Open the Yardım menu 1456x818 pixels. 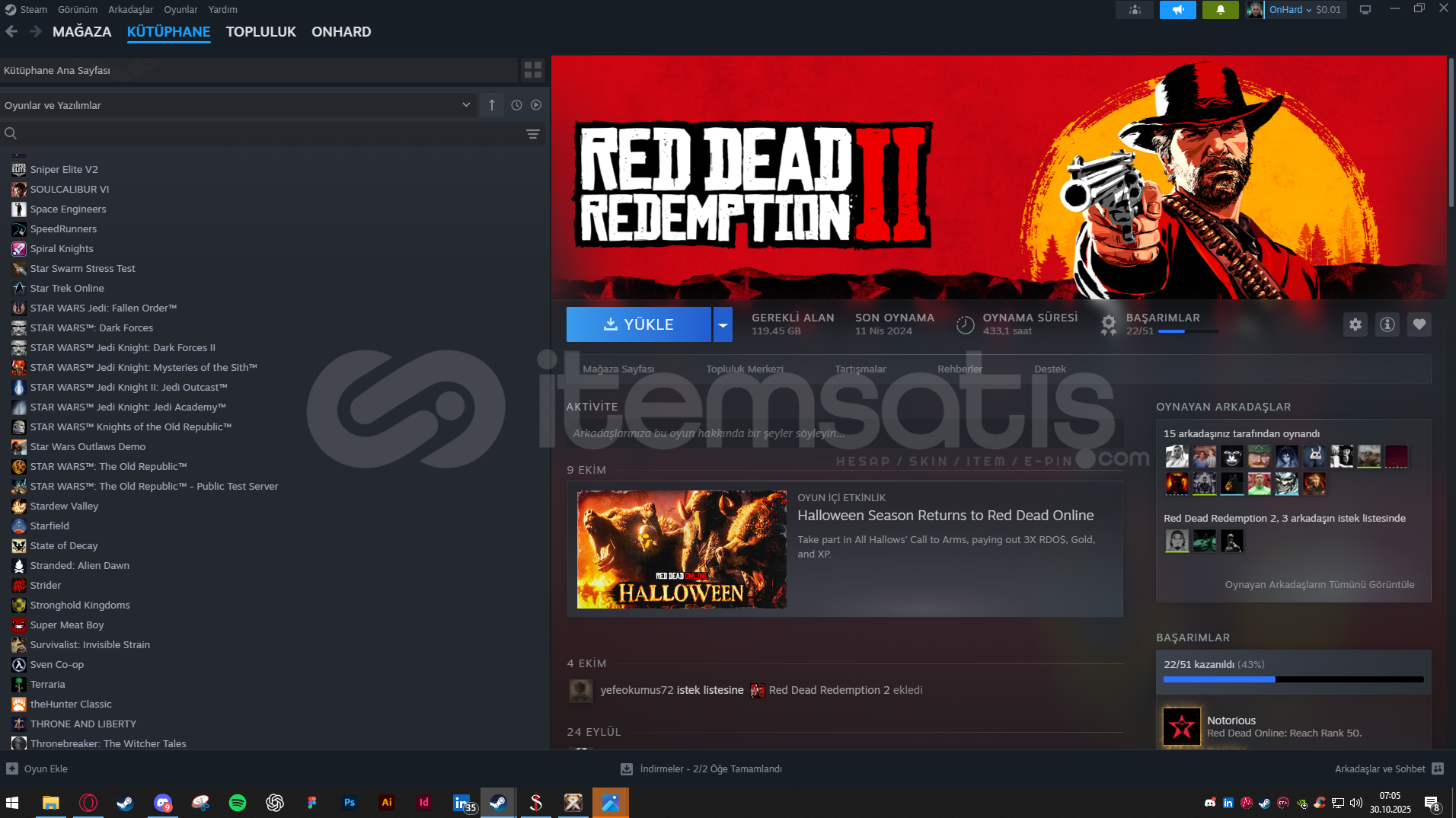[x=223, y=10]
